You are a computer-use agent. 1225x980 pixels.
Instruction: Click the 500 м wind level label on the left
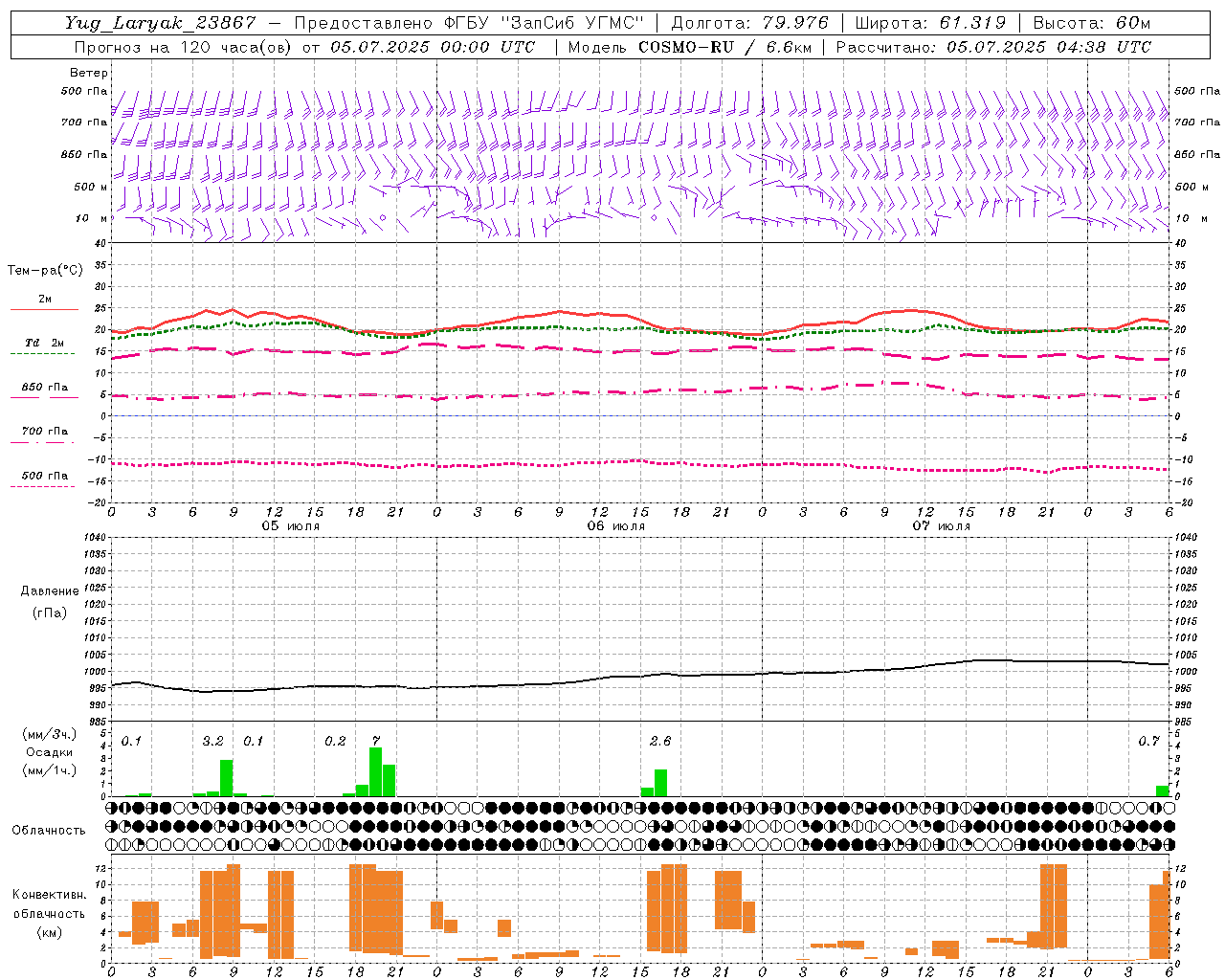(91, 187)
